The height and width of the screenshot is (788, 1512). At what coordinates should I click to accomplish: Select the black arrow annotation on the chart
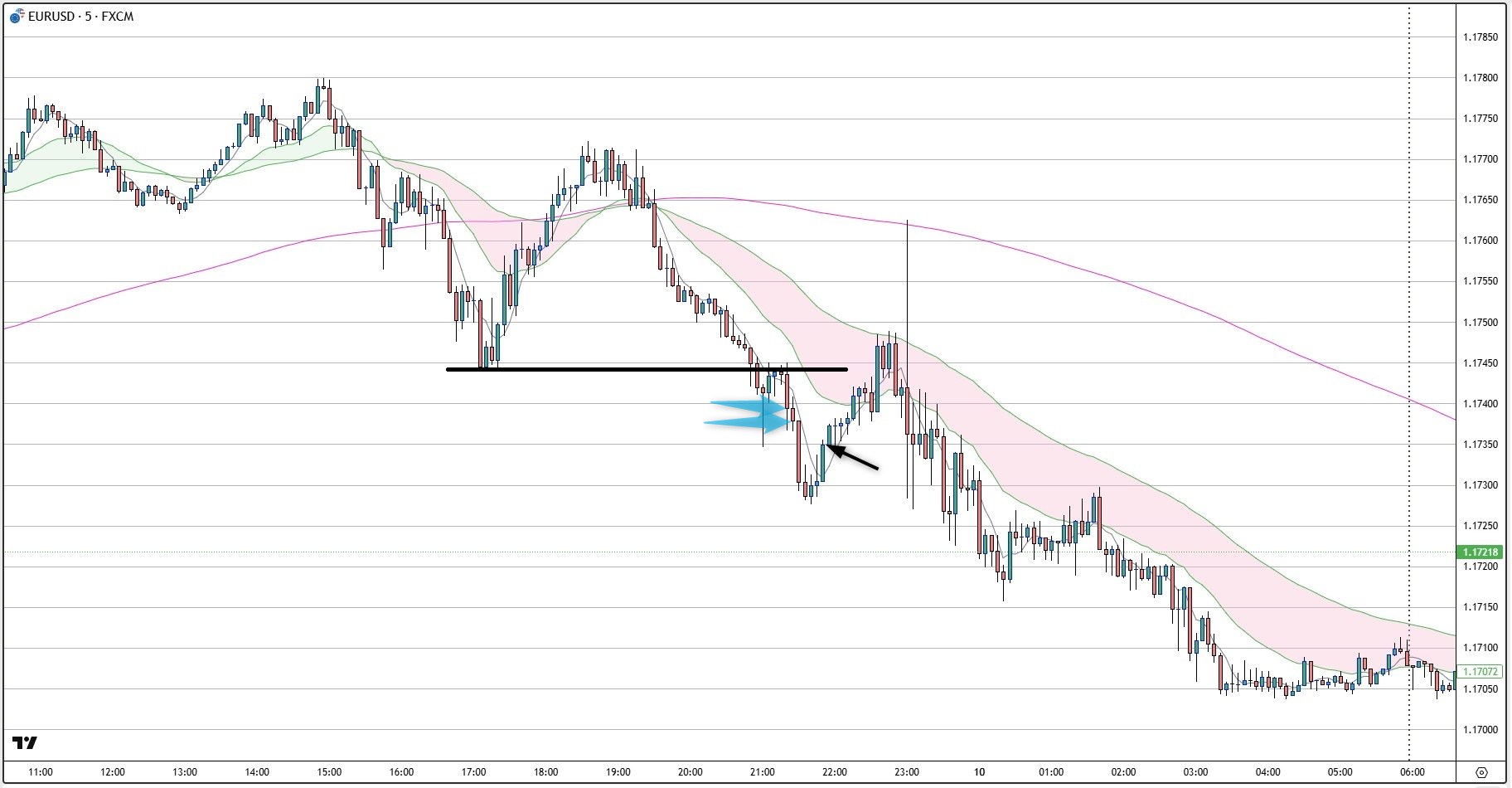point(854,458)
